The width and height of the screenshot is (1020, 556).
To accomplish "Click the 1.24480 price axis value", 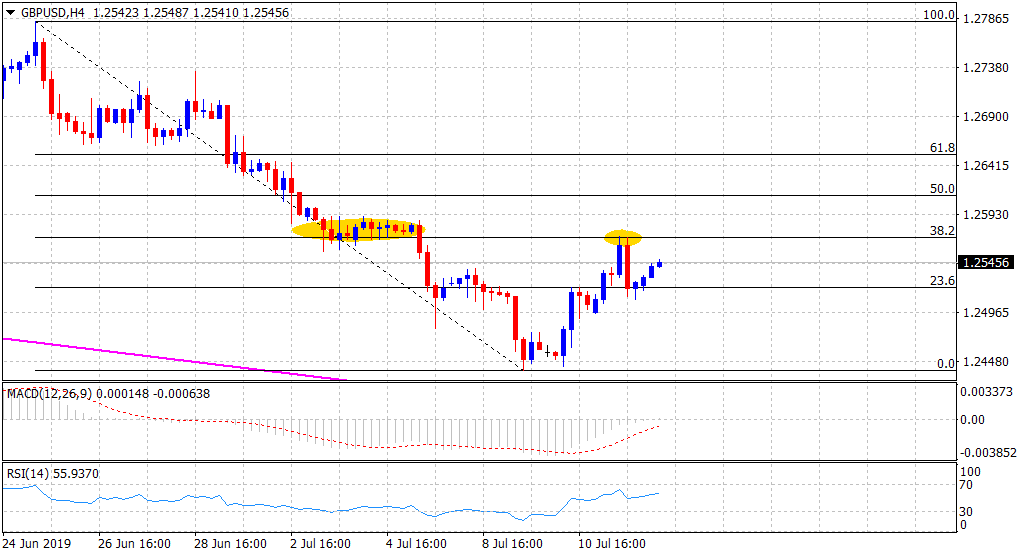I will [986, 362].
